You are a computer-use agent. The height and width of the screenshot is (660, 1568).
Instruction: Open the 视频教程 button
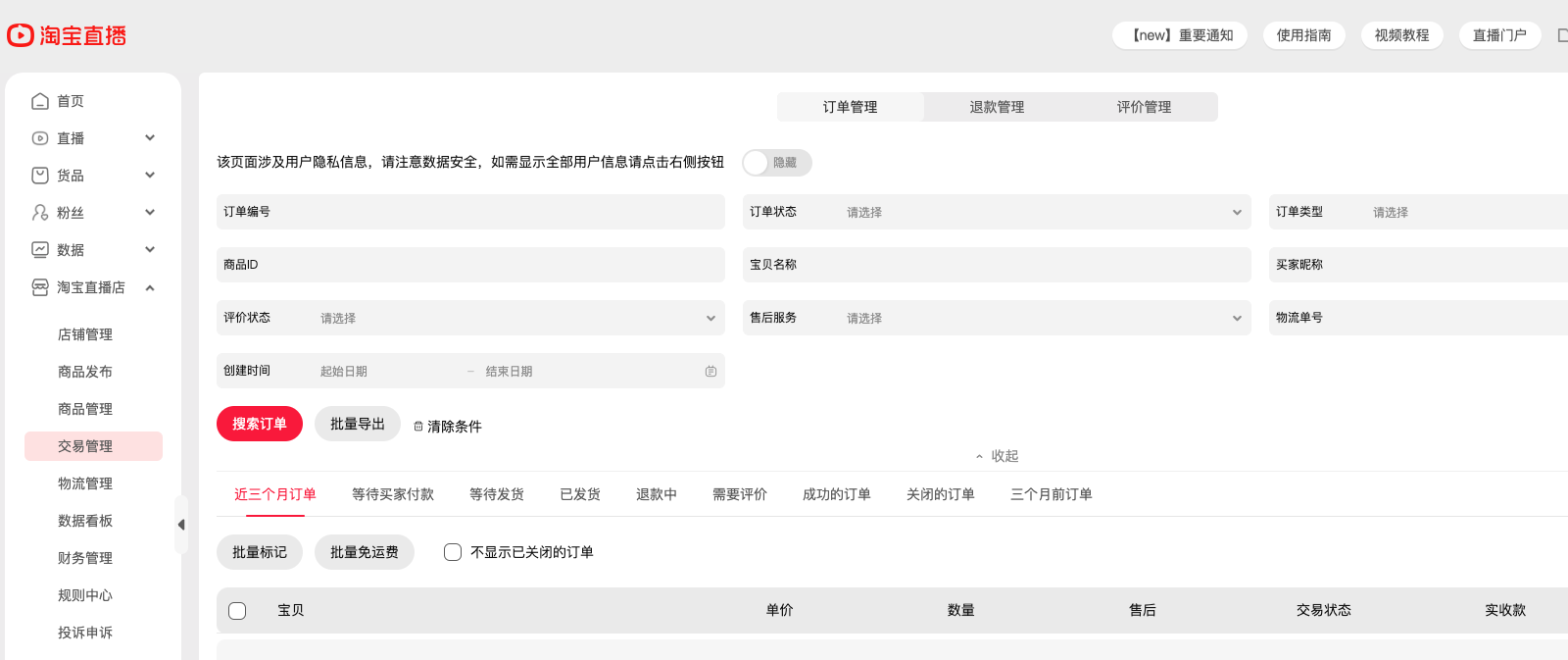pos(1402,35)
